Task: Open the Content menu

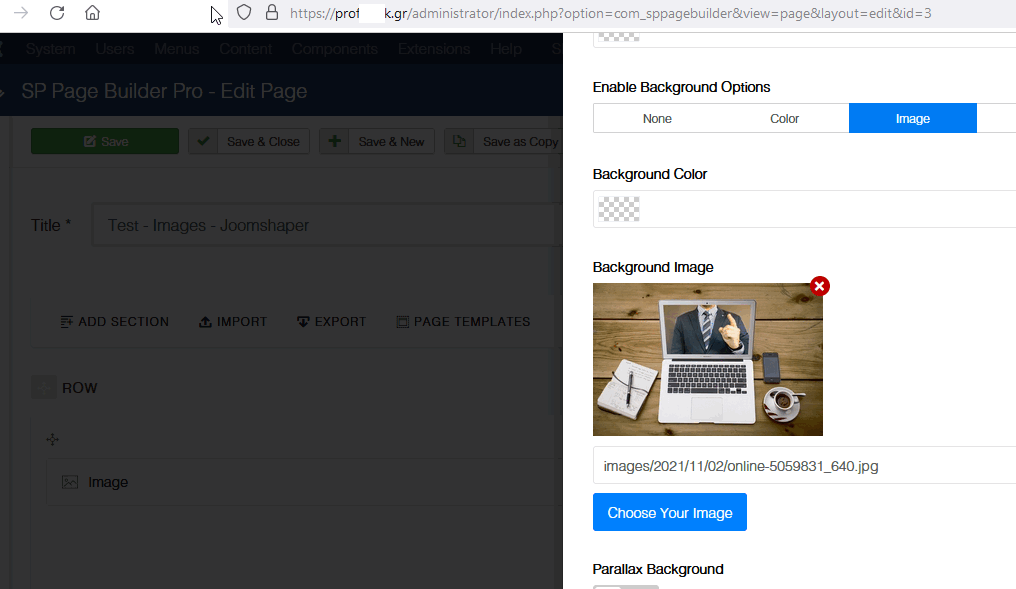Action: point(246,49)
